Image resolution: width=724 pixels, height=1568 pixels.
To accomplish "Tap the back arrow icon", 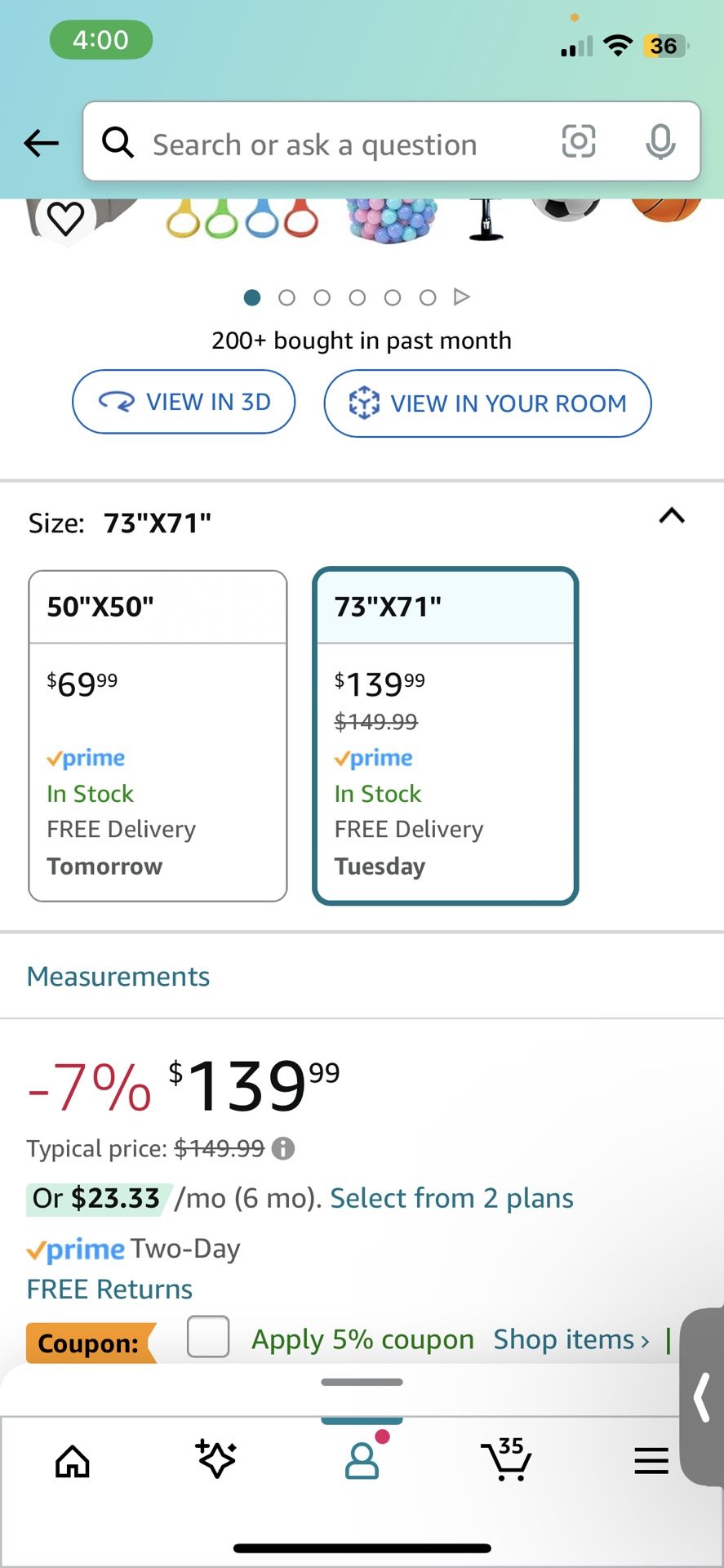I will pos(41,144).
